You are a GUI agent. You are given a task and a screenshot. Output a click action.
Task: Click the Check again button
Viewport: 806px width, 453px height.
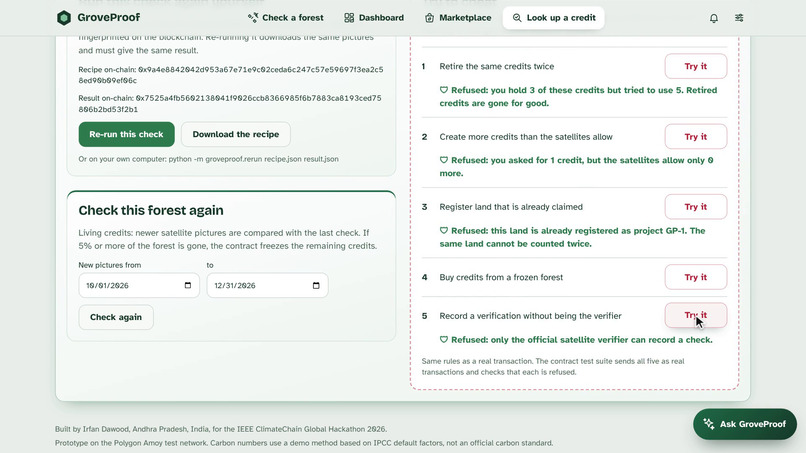tap(116, 317)
